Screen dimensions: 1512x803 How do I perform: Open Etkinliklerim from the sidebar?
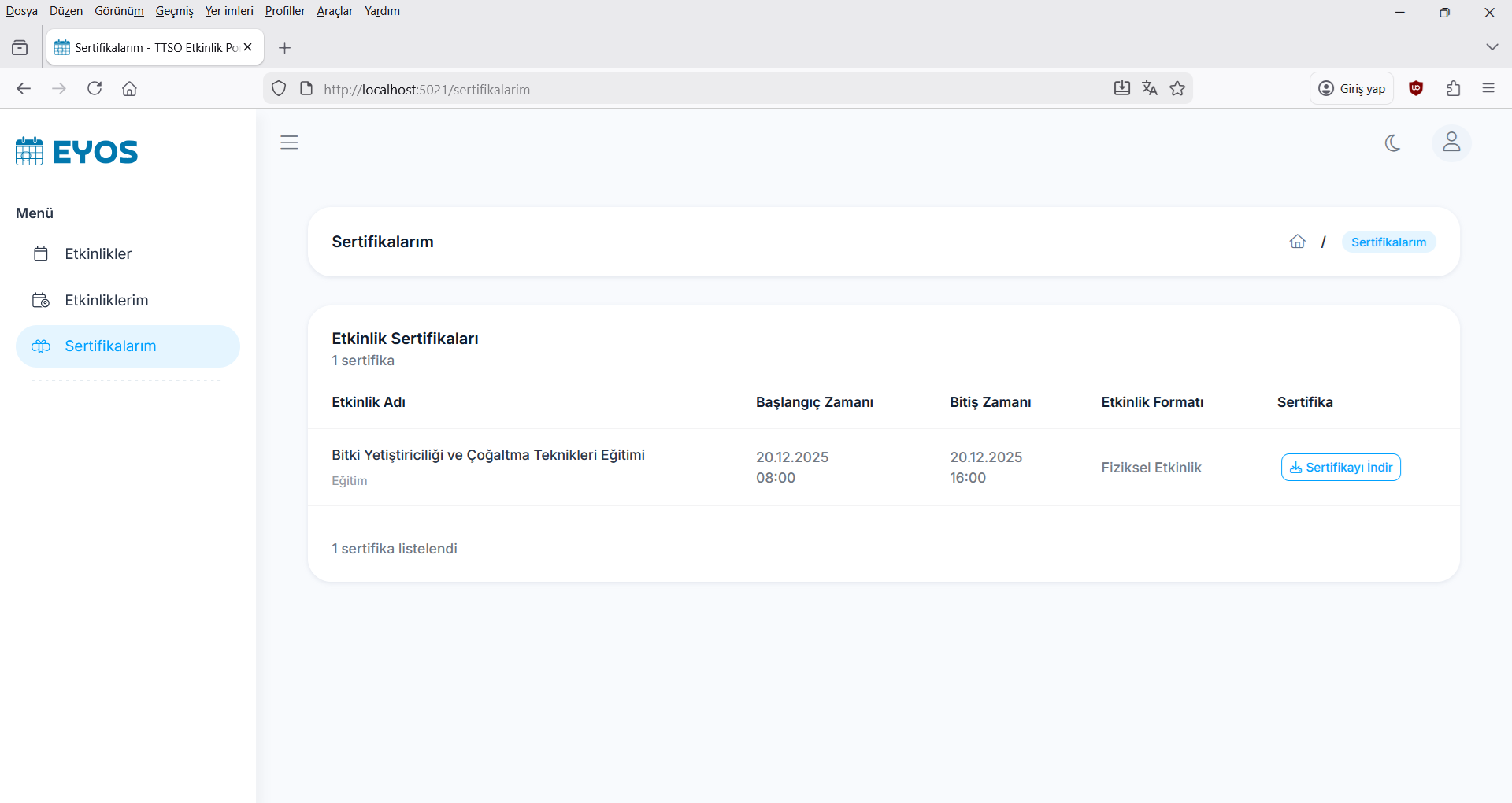pyautogui.click(x=106, y=301)
